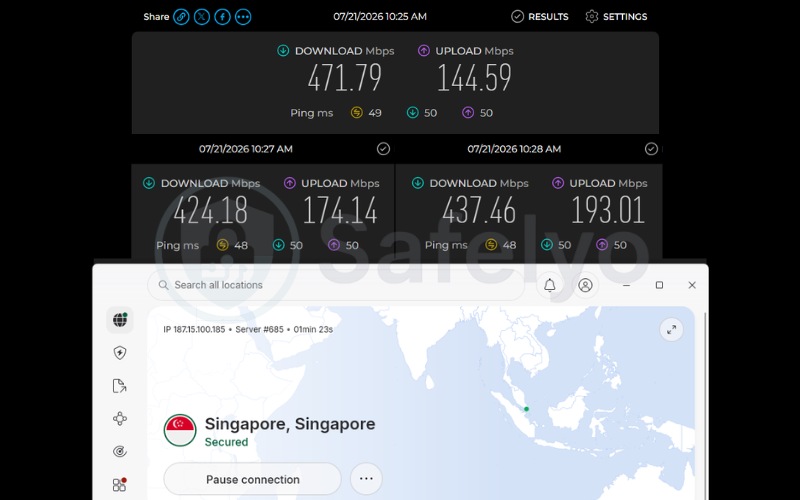Screen dimensions: 800x500
Task: Open the target-style sidebar icon
Action: coord(120,452)
